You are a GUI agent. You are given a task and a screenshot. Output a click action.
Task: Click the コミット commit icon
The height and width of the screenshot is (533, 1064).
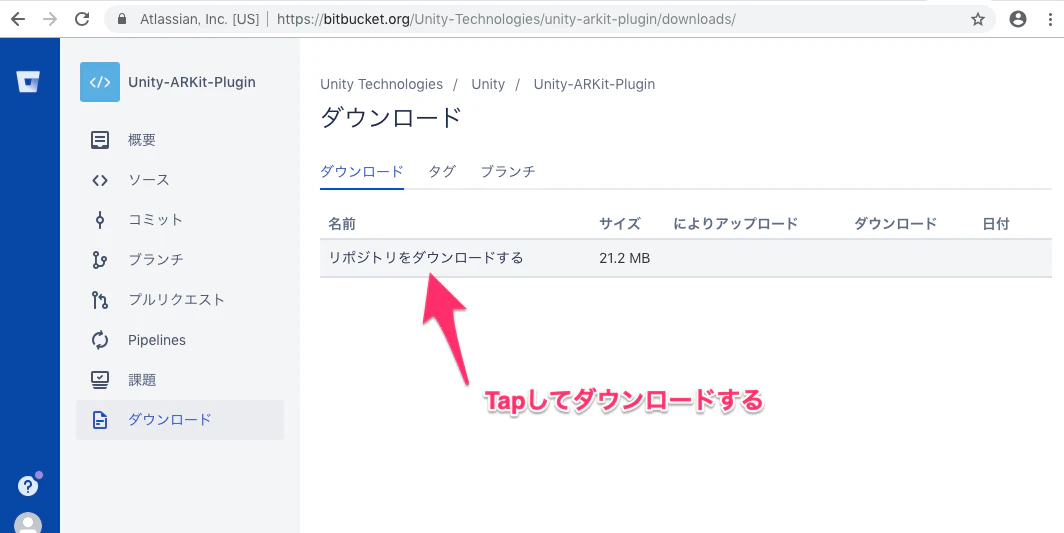pos(100,219)
